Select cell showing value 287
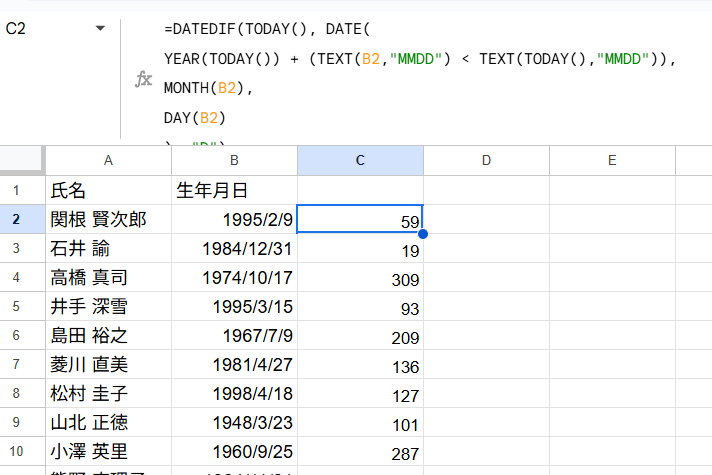The width and height of the screenshot is (712, 475). coord(360,451)
